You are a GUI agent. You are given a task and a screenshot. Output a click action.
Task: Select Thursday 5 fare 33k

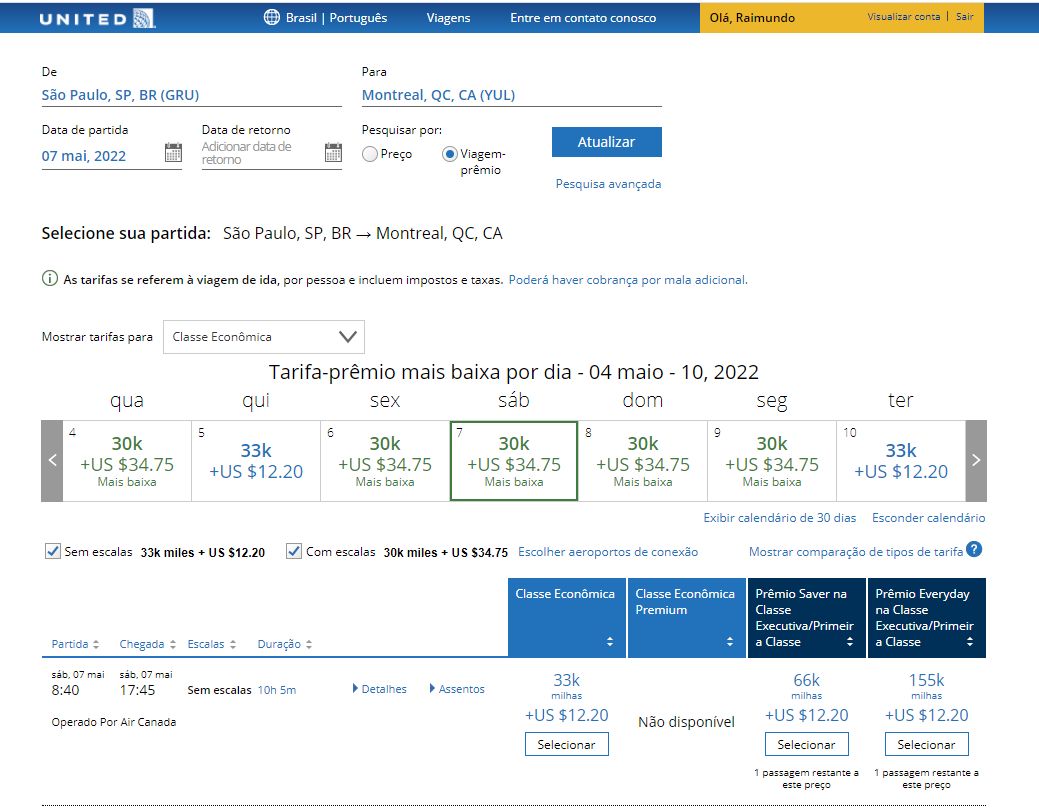(x=256, y=460)
